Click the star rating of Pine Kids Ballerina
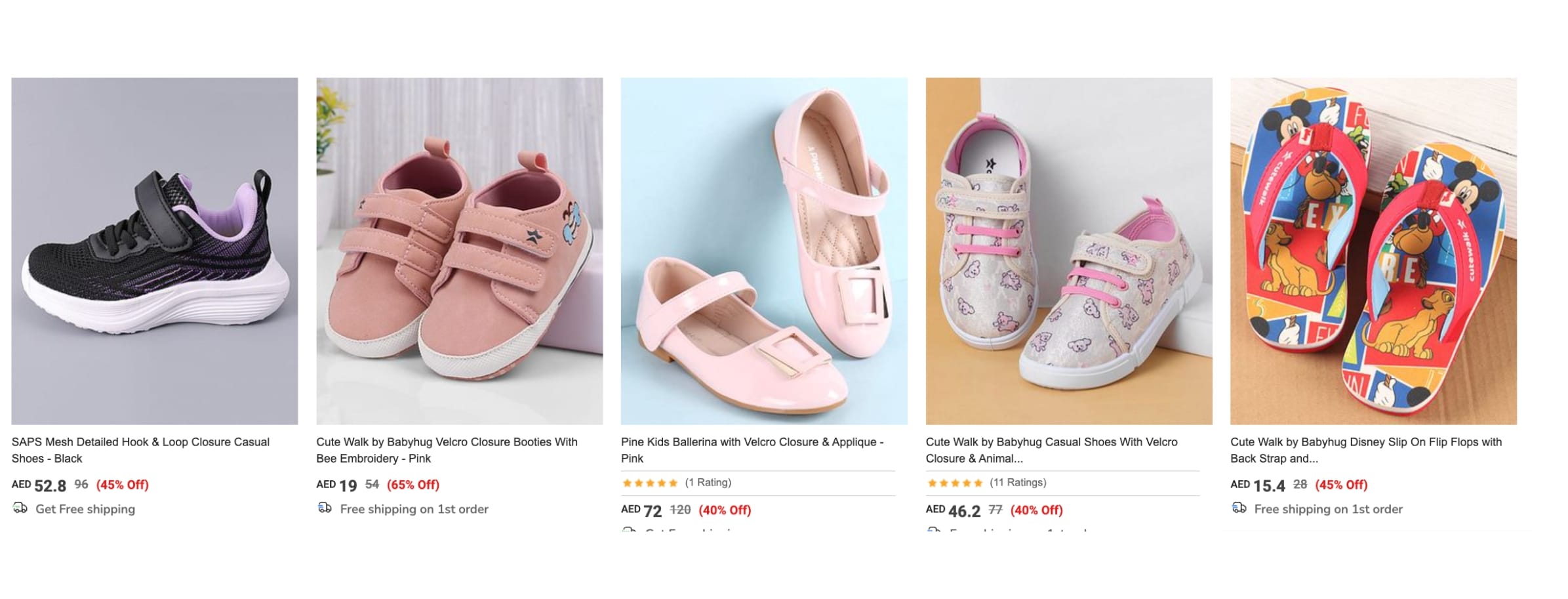Viewport: 1568px width, 599px height. coord(649,483)
